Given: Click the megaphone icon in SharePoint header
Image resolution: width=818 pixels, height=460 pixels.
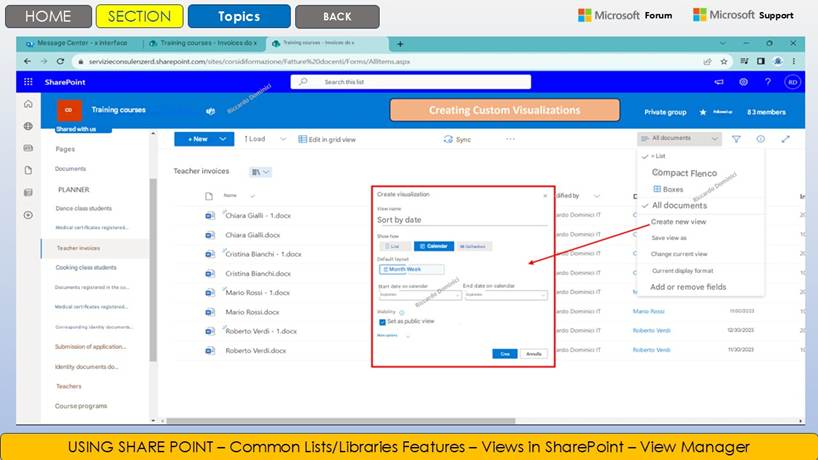Looking at the screenshot, I should (719, 82).
